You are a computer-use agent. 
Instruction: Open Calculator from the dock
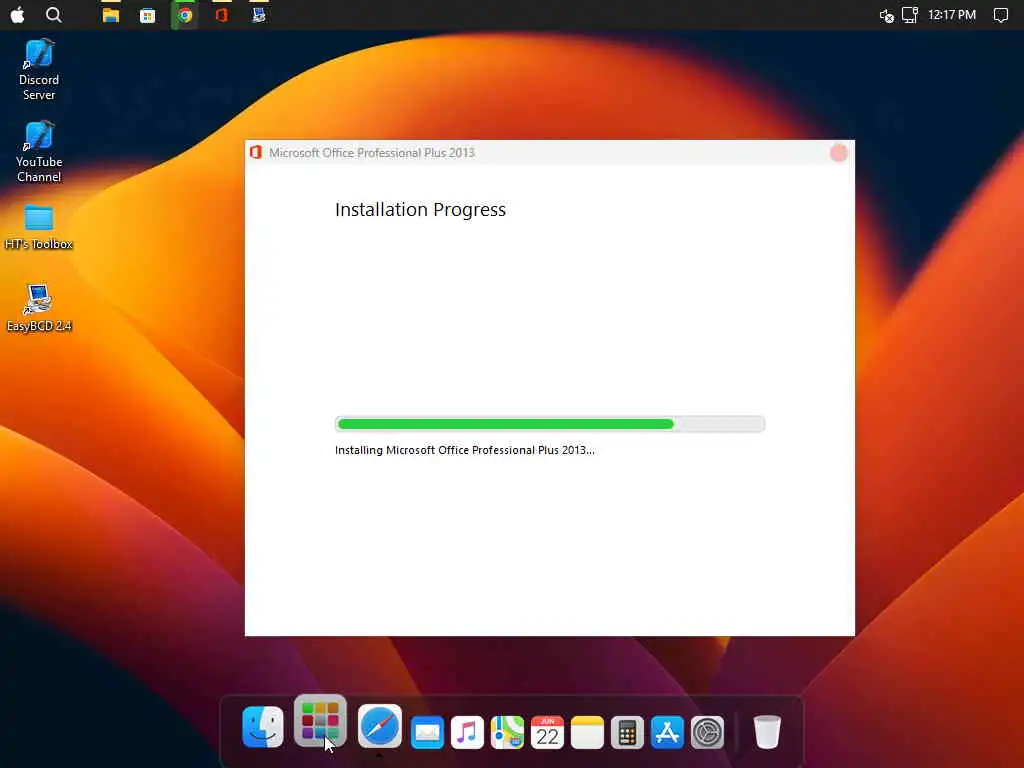(627, 732)
